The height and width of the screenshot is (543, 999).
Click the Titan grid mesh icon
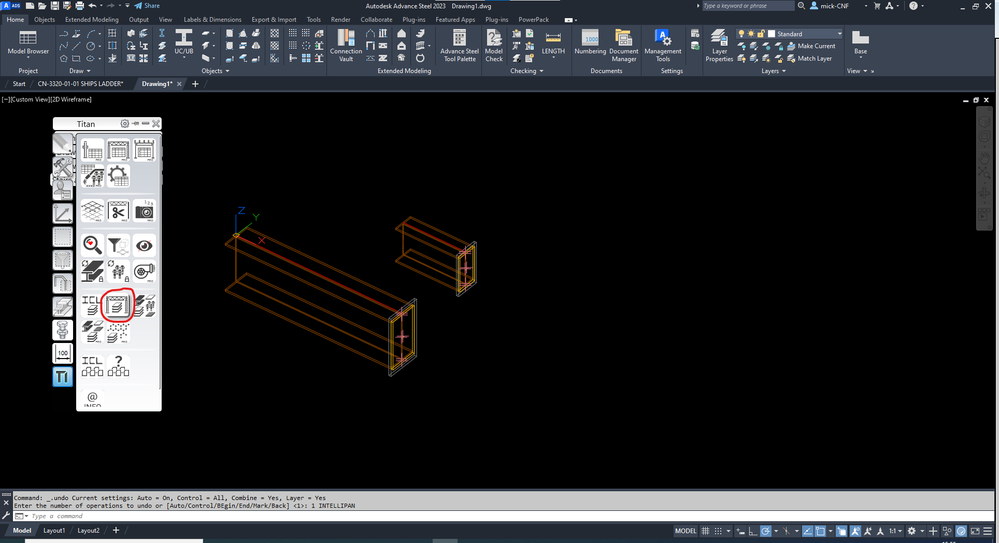tap(92, 211)
